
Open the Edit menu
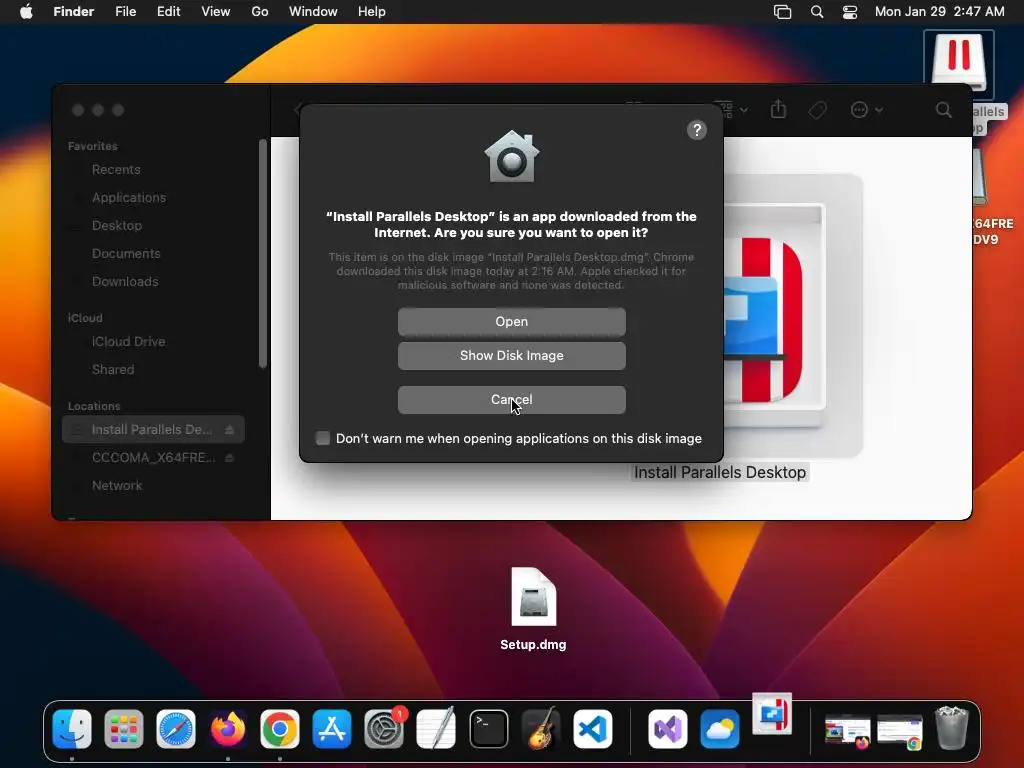point(168,12)
